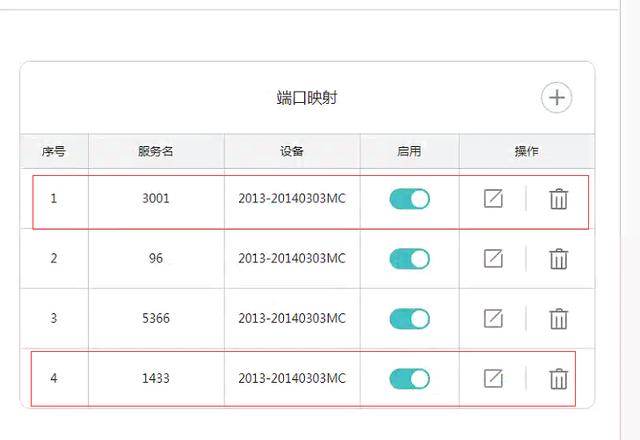Turn off the 1433 mapping toggle
Image resolution: width=640 pixels, height=440 pixels.
(409, 379)
